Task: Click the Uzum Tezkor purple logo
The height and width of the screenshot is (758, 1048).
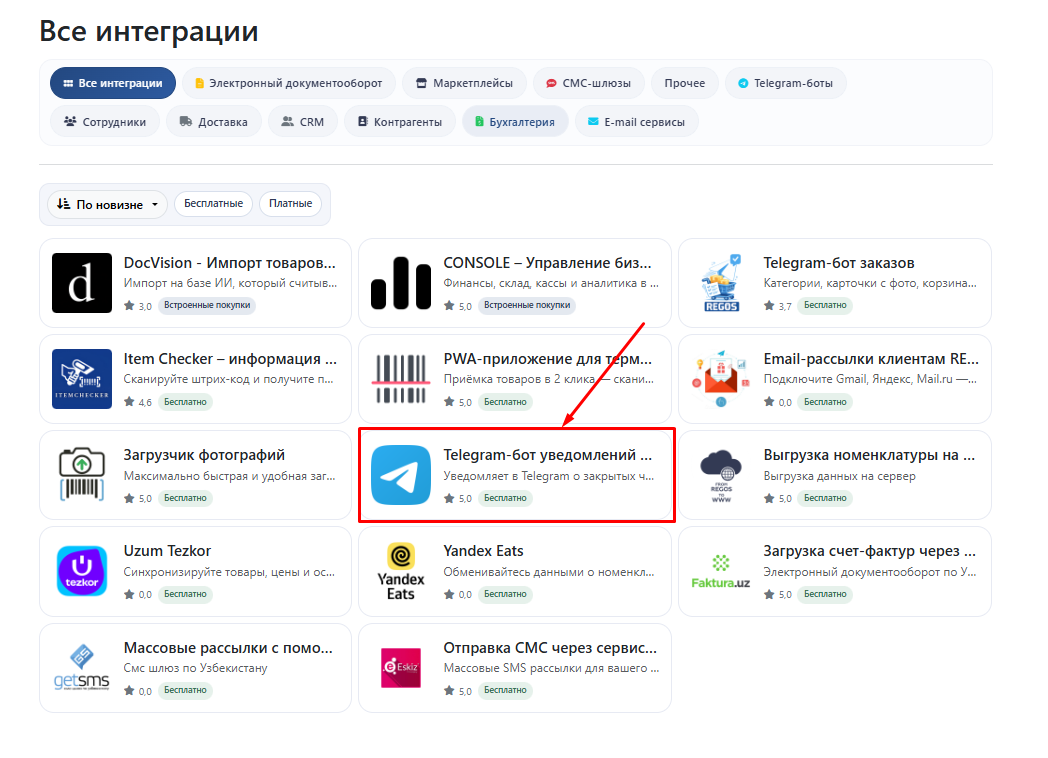Action: click(x=82, y=571)
